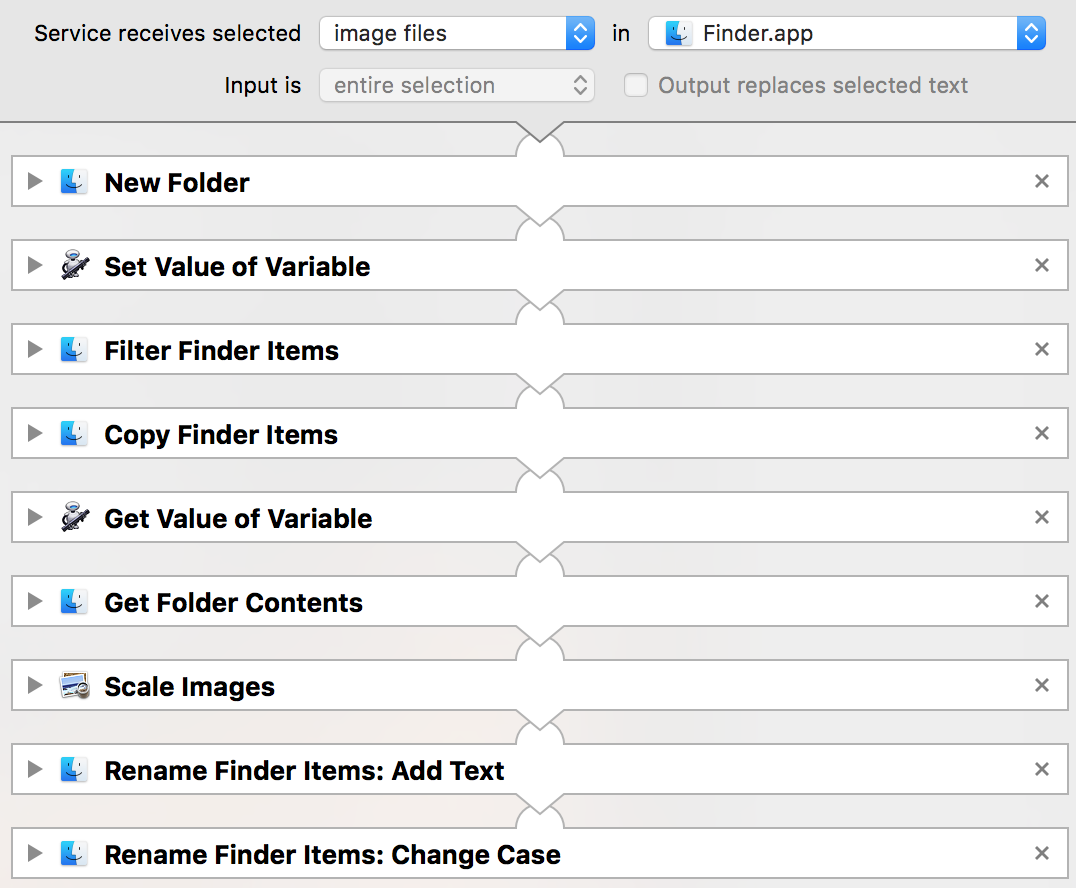Viewport: 1076px width, 888px height.
Task: Click the Finder icon of Filter Finder Items
Action: tap(74, 350)
